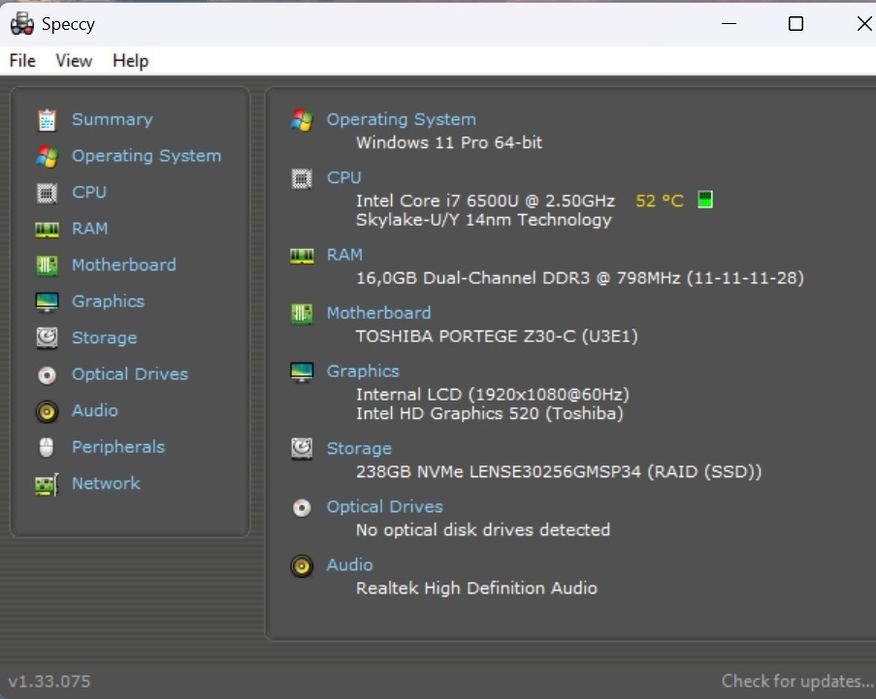Screen dimensions: 876x699
Task: Click 16,0GB Dual-Channel DDR3 text
Action: (580, 278)
